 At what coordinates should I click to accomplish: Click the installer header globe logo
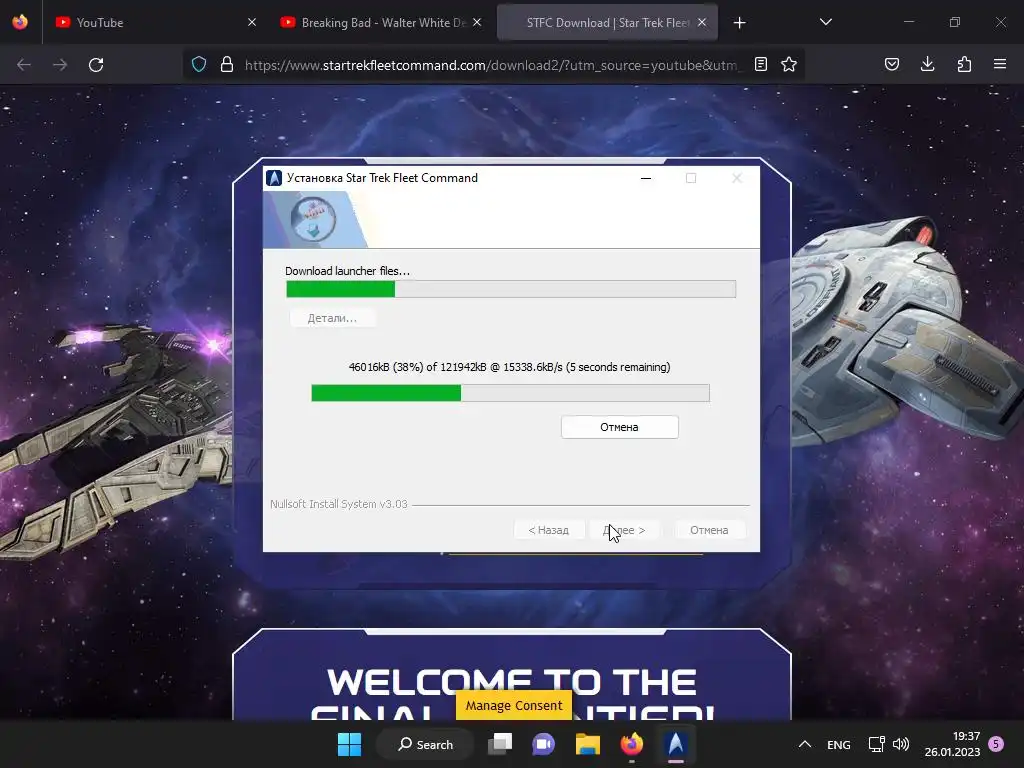click(313, 219)
